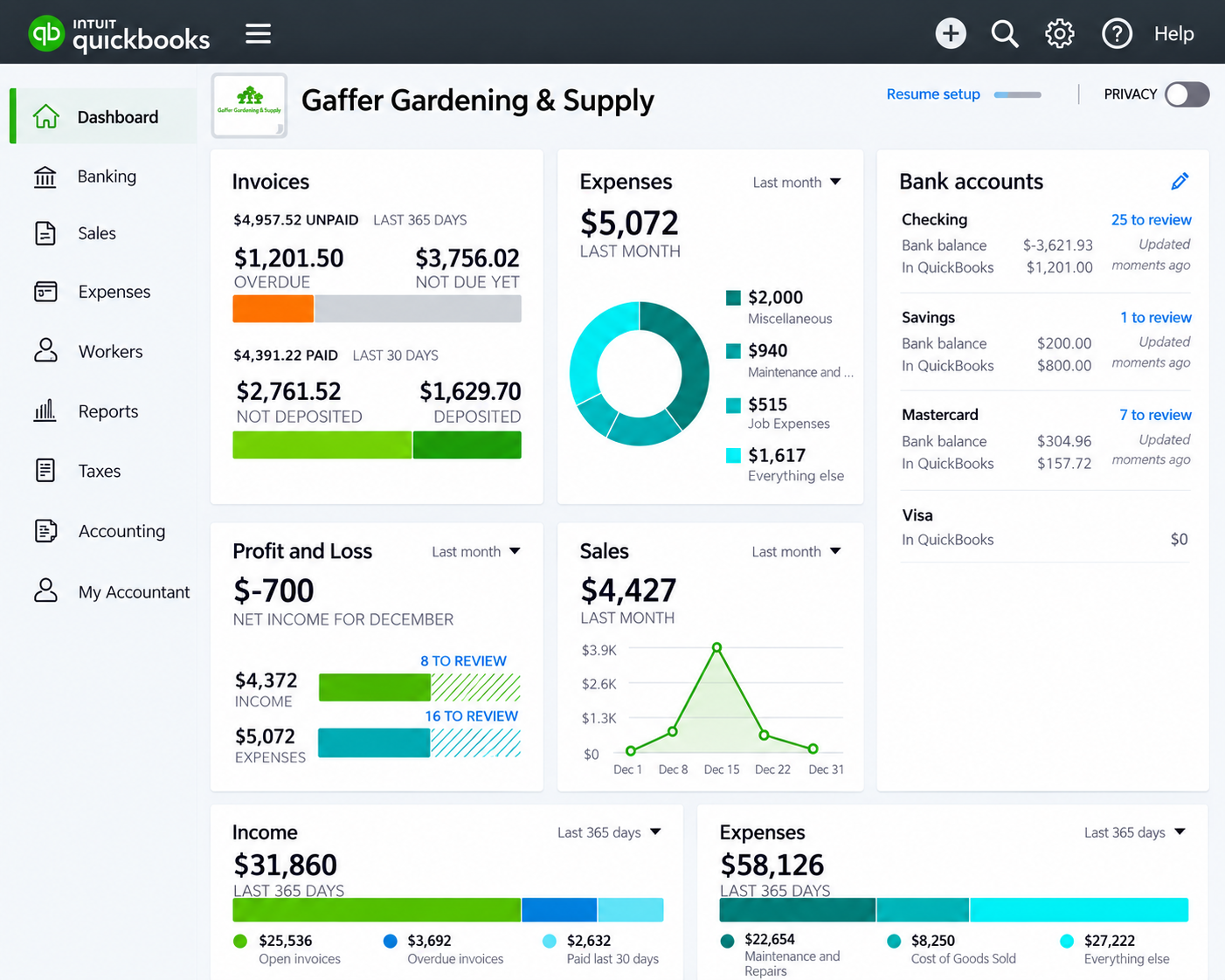
Task: Click the Create plus icon
Action: click(x=951, y=33)
